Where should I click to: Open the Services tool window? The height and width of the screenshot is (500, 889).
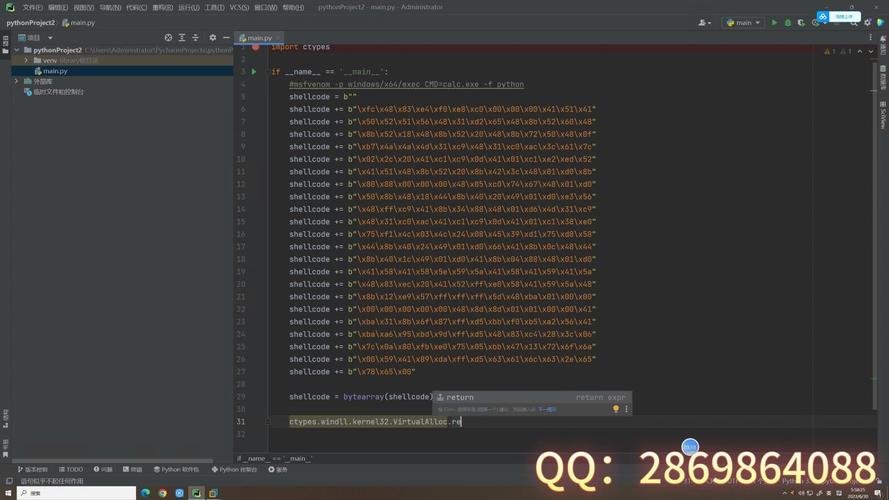(x=278, y=469)
